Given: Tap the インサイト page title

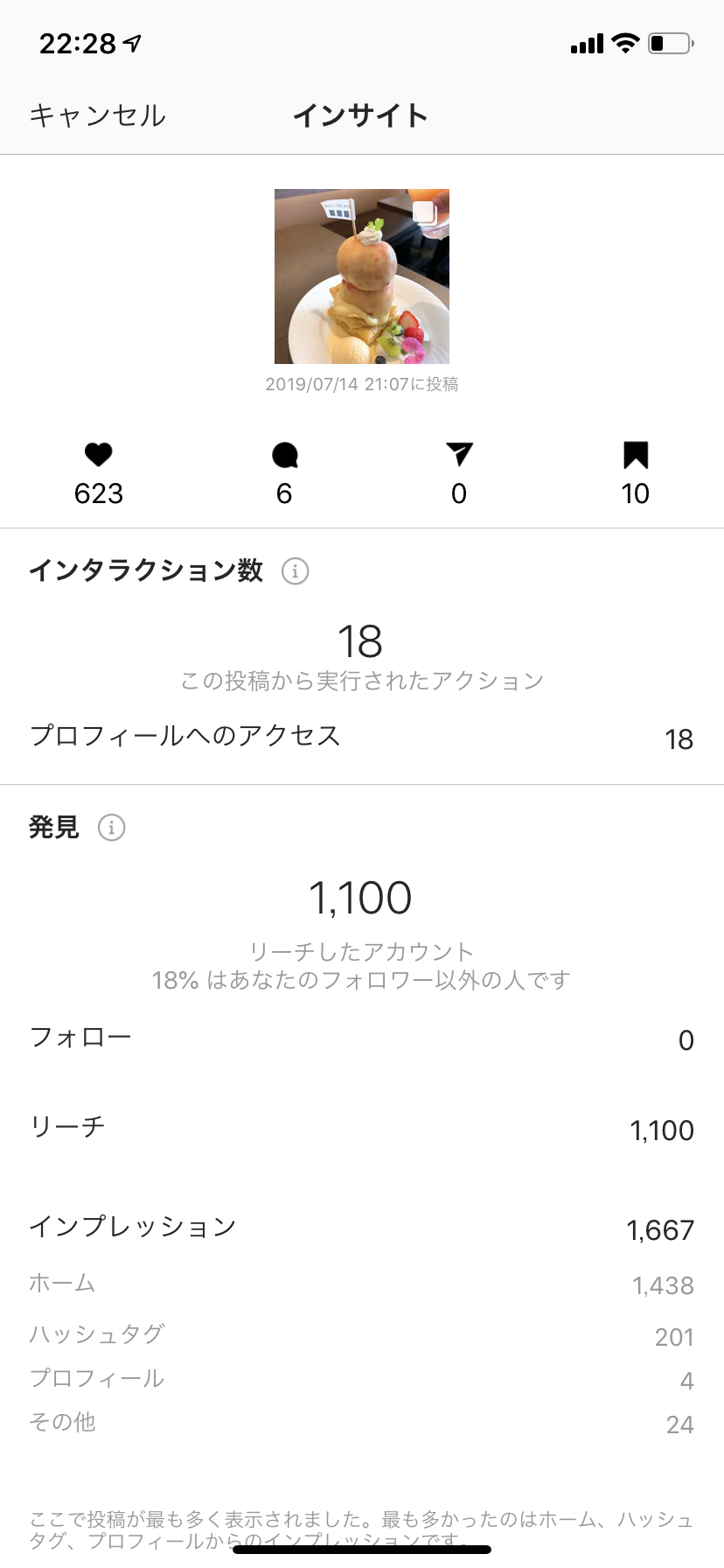Looking at the screenshot, I should 360,115.
